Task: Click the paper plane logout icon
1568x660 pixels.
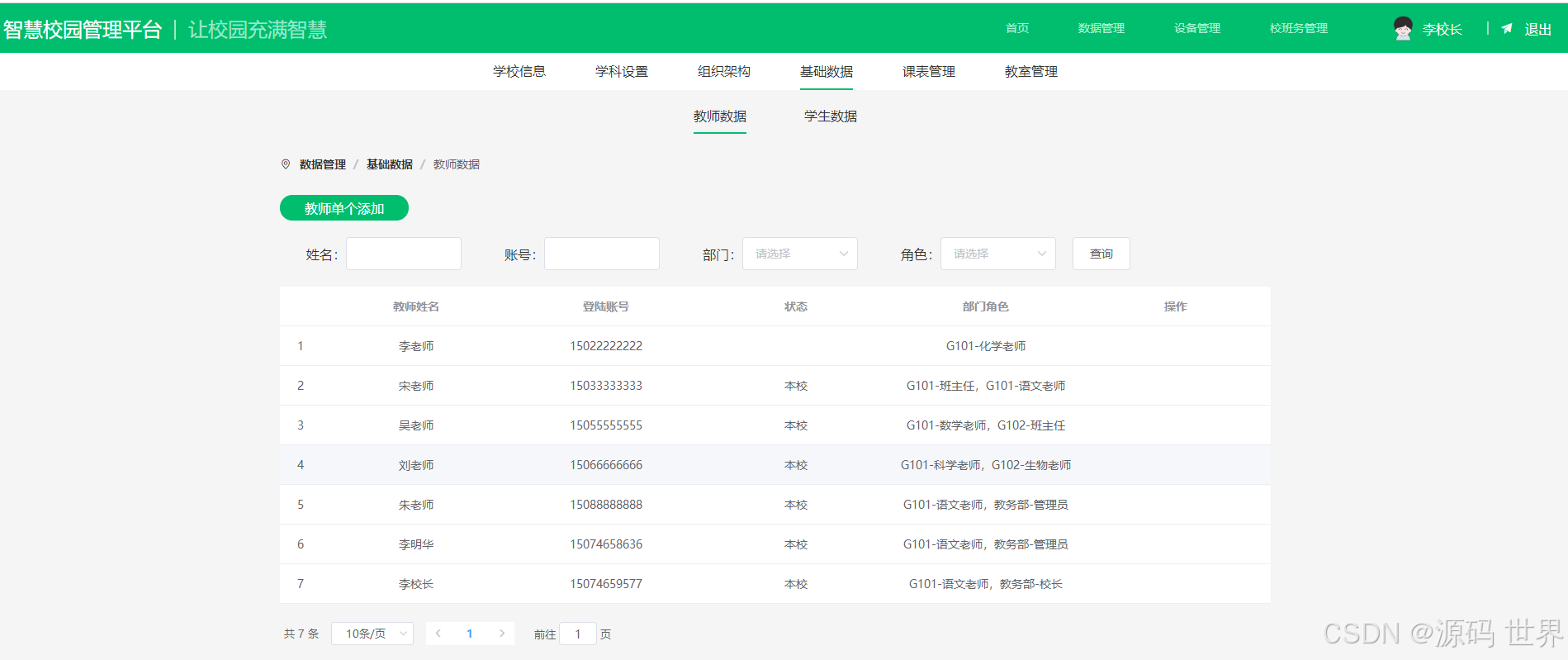Action: click(x=1507, y=29)
